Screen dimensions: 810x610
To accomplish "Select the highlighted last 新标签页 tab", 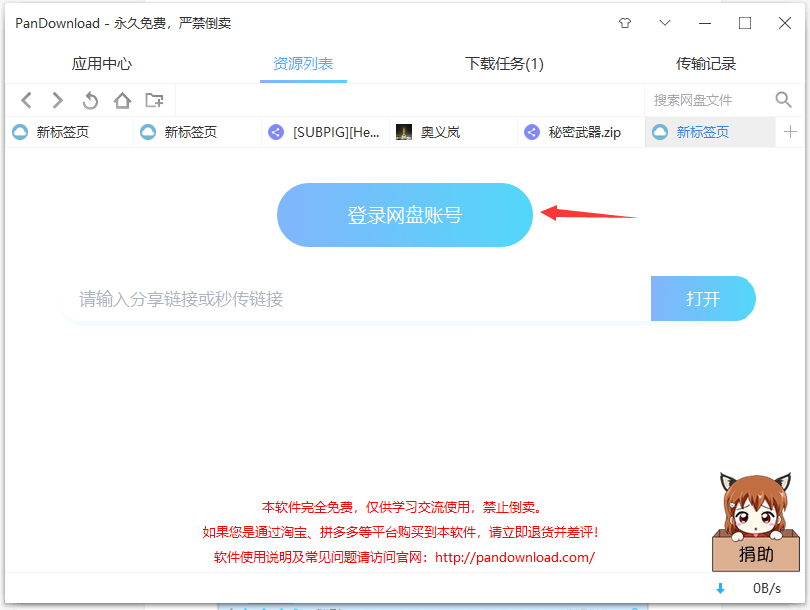I will (x=710, y=132).
